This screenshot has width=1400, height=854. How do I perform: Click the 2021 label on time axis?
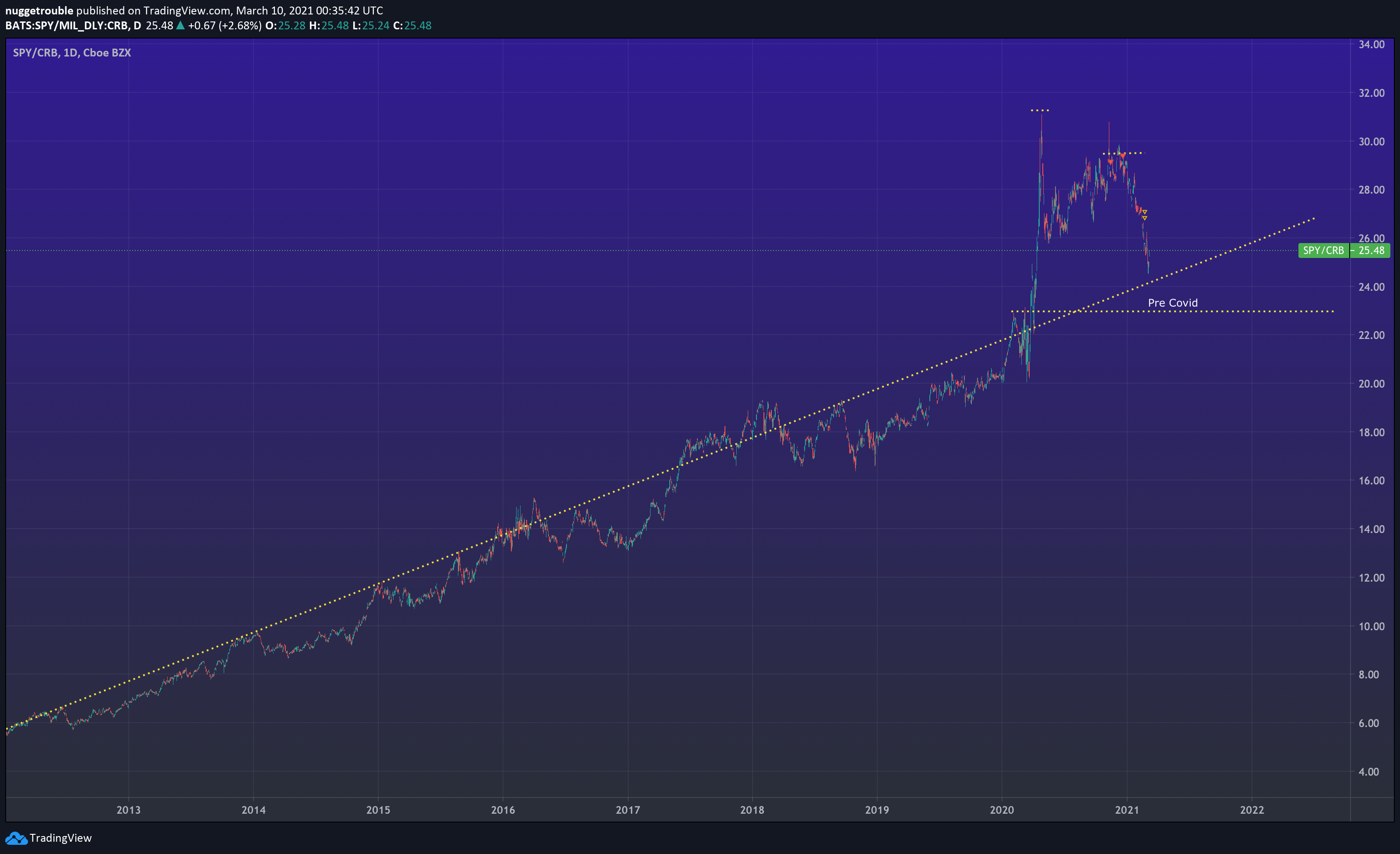point(1127,810)
